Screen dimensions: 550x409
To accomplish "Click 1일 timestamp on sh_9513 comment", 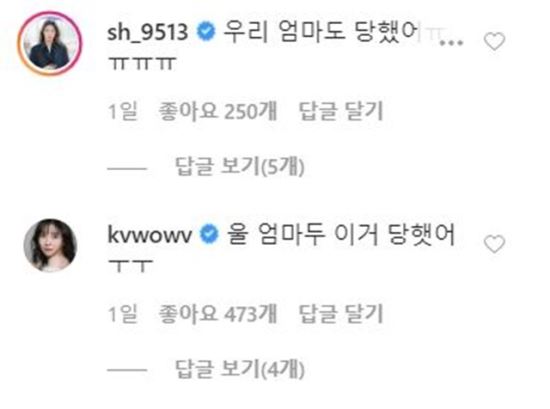I will [122, 112].
